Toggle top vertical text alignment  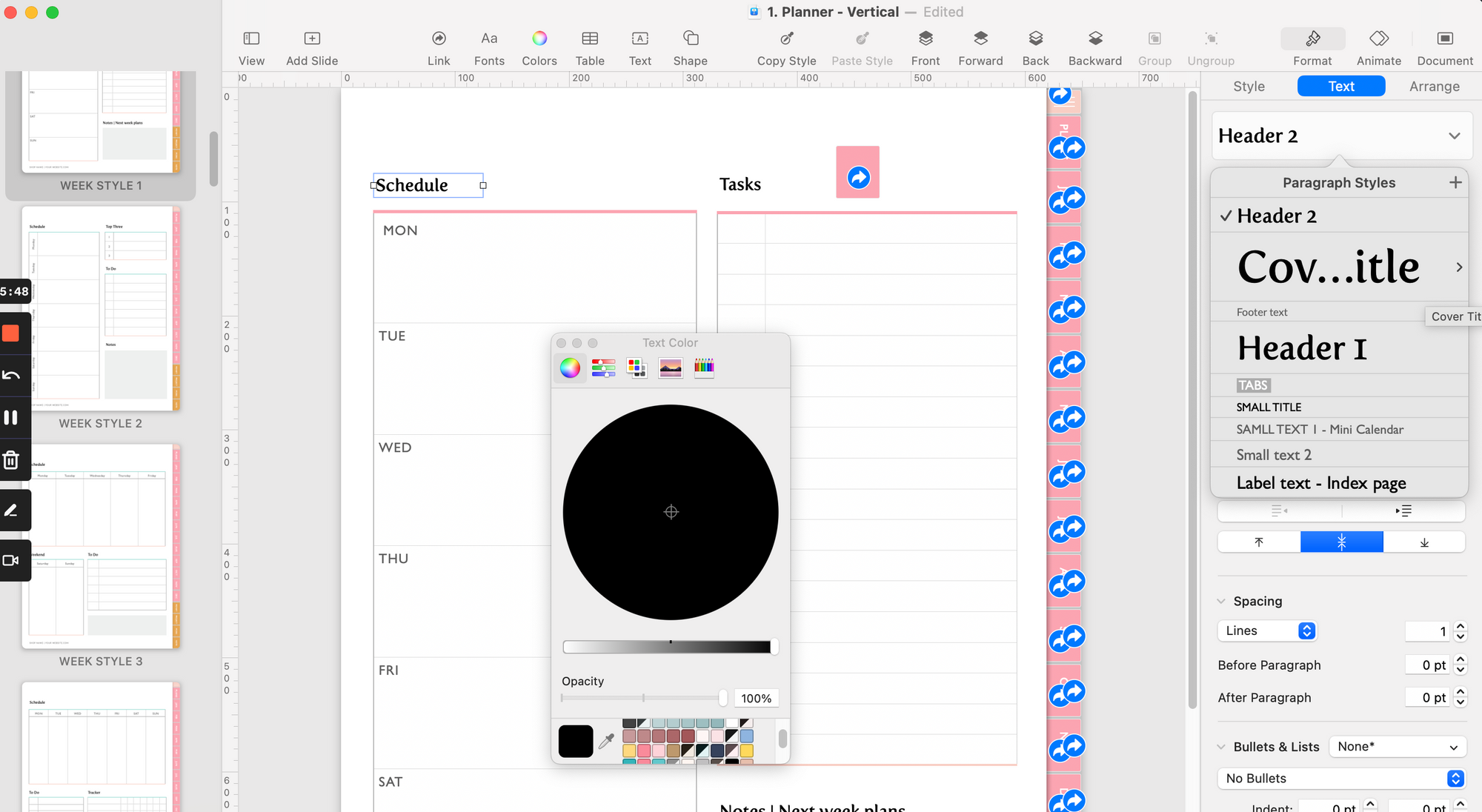tap(1257, 542)
